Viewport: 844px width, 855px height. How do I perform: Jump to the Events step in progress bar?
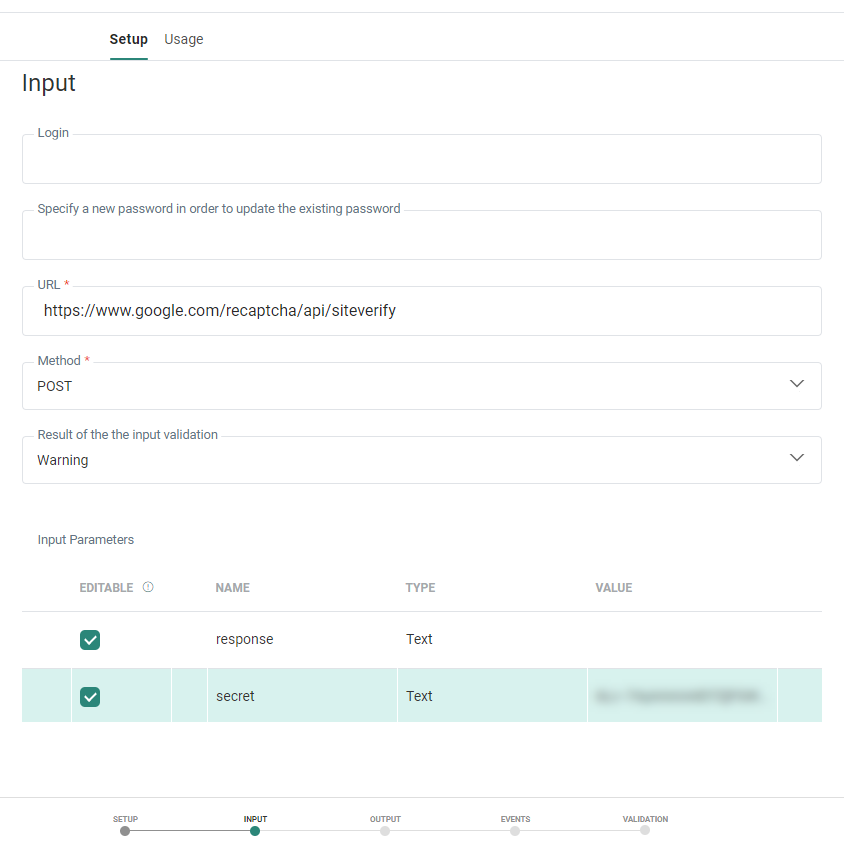515,830
